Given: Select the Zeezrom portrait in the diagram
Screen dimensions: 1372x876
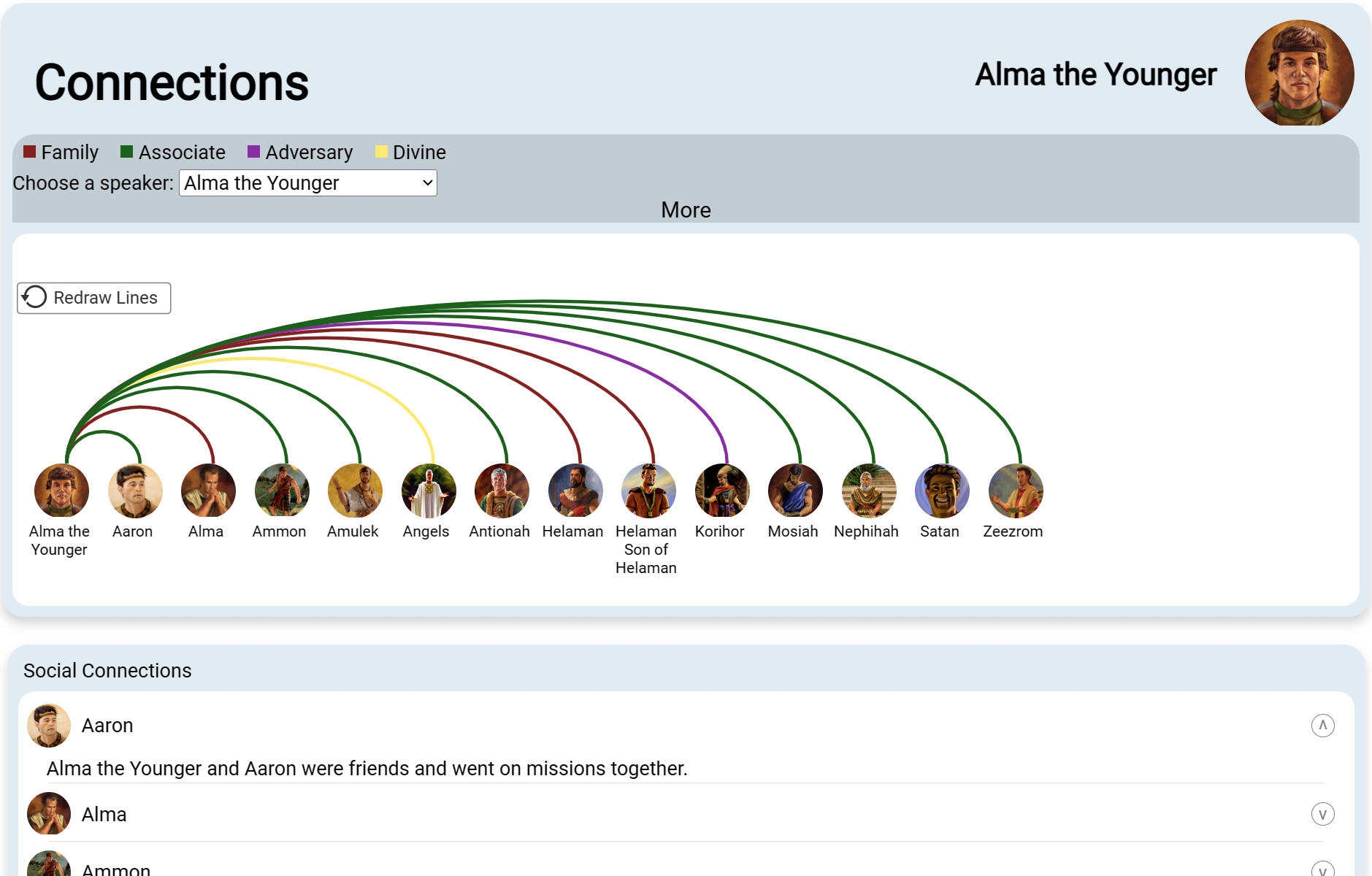Looking at the screenshot, I should (1015, 491).
